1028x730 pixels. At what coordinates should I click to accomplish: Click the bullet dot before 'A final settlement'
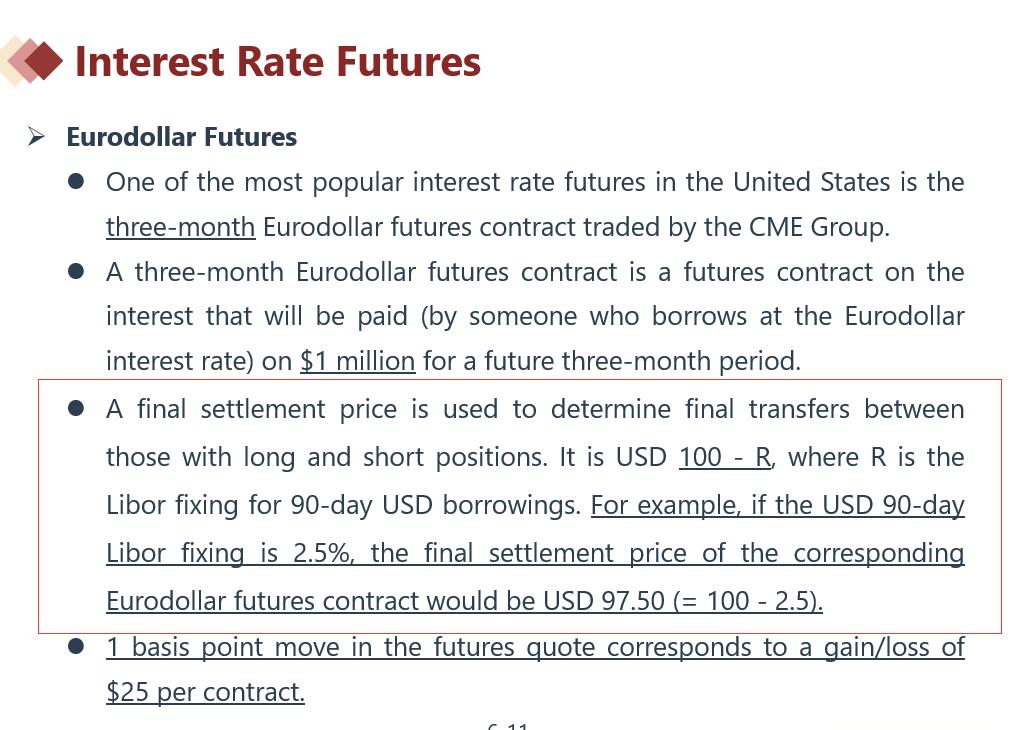76,409
